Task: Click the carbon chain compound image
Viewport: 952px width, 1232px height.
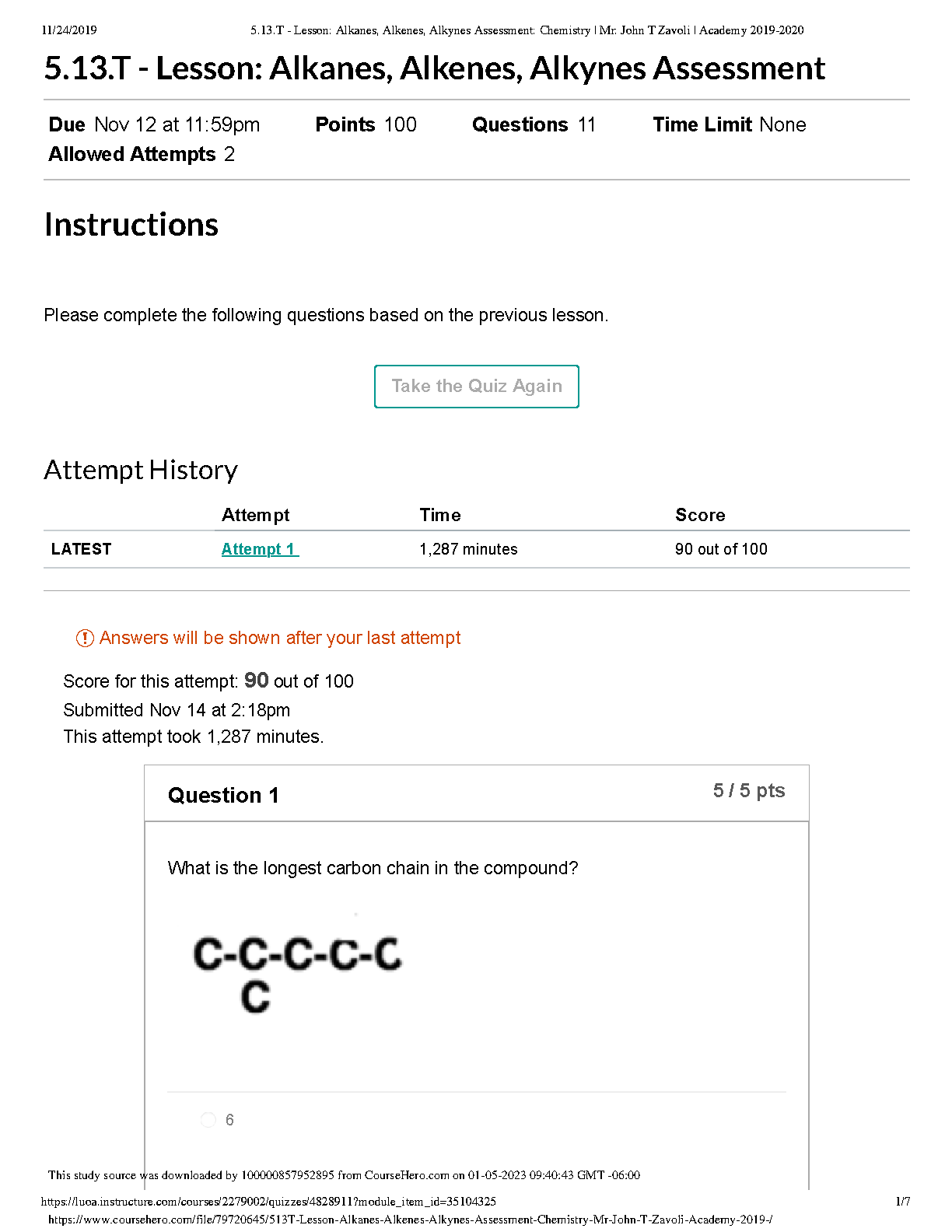Action: coord(297,975)
